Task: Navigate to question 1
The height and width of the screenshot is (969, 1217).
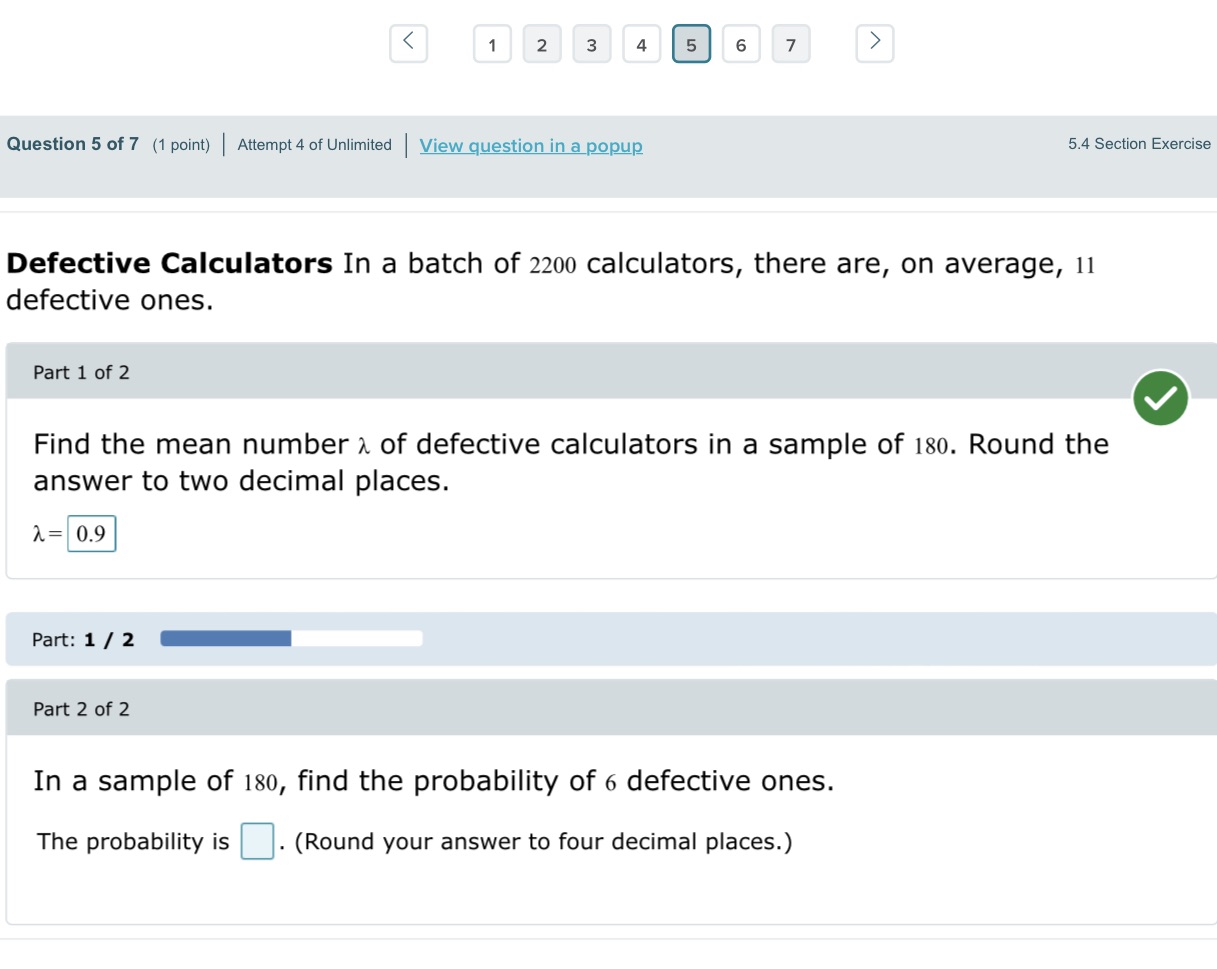Action: (492, 45)
